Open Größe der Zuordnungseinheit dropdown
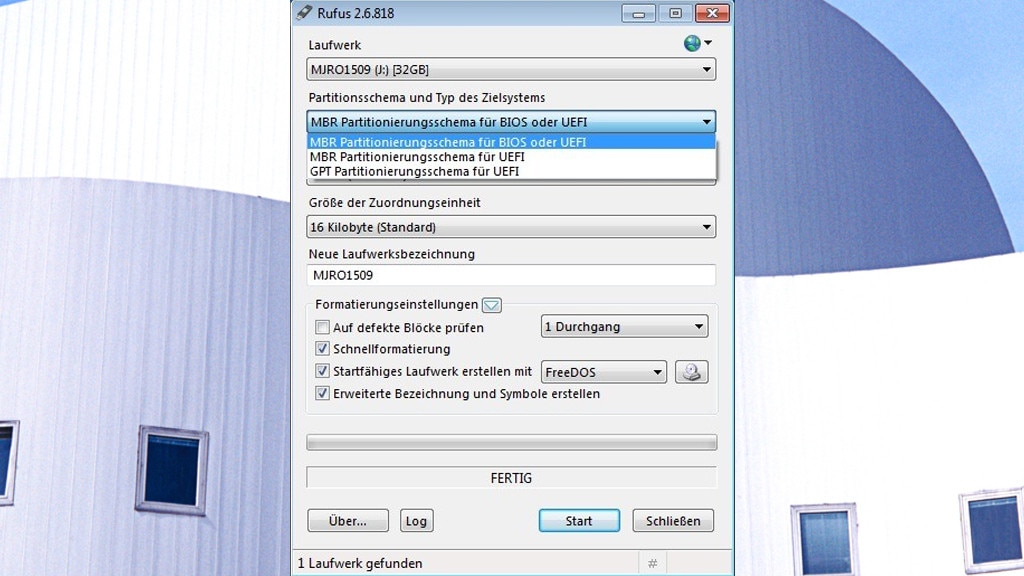 point(511,227)
